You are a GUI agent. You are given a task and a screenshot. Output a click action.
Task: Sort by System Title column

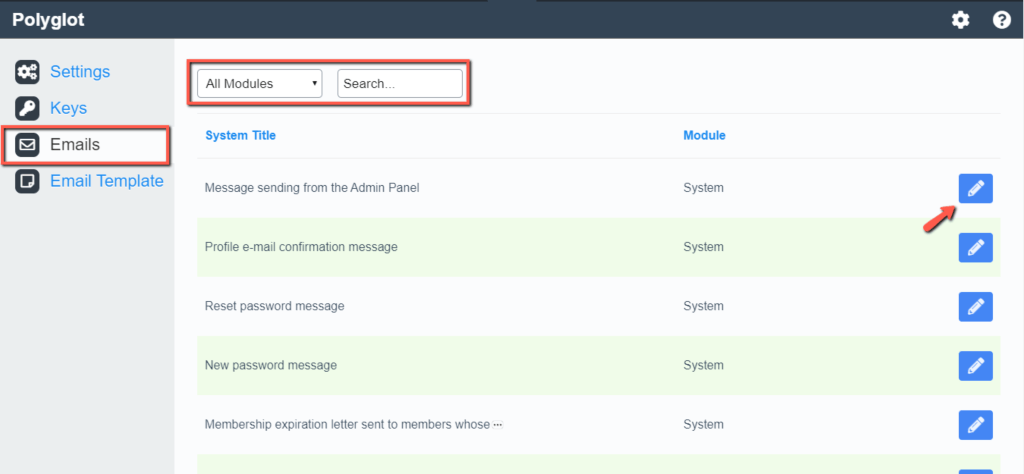point(240,136)
